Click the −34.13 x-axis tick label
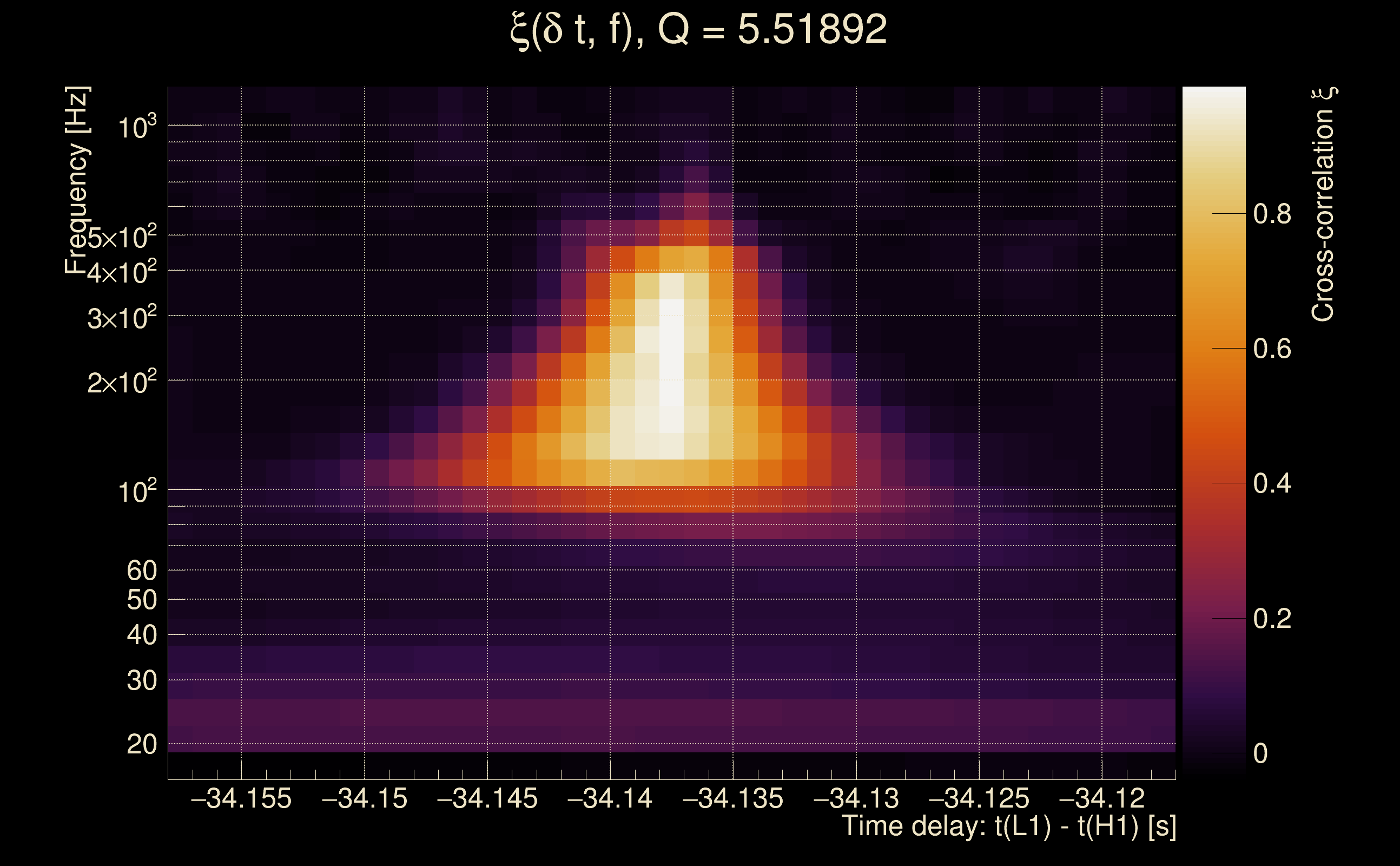This screenshot has width=1400, height=866. click(856, 798)
